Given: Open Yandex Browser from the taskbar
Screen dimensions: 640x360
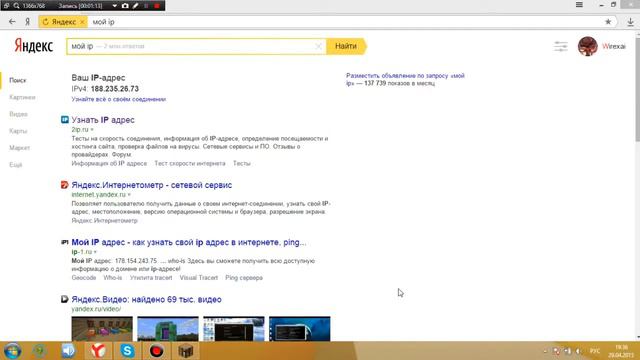Looking at the screenshot, I should [98, 351].
